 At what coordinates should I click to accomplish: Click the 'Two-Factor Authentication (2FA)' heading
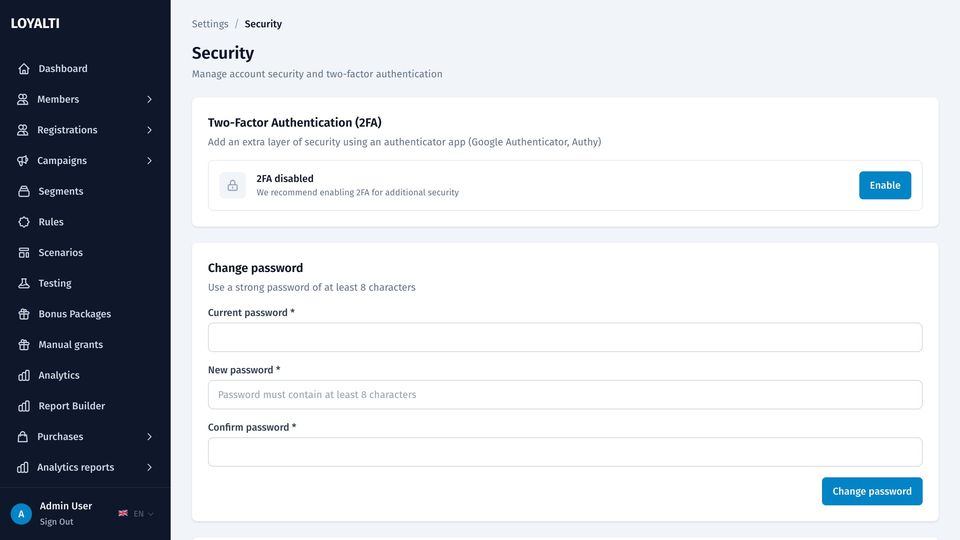coord(294,122)
